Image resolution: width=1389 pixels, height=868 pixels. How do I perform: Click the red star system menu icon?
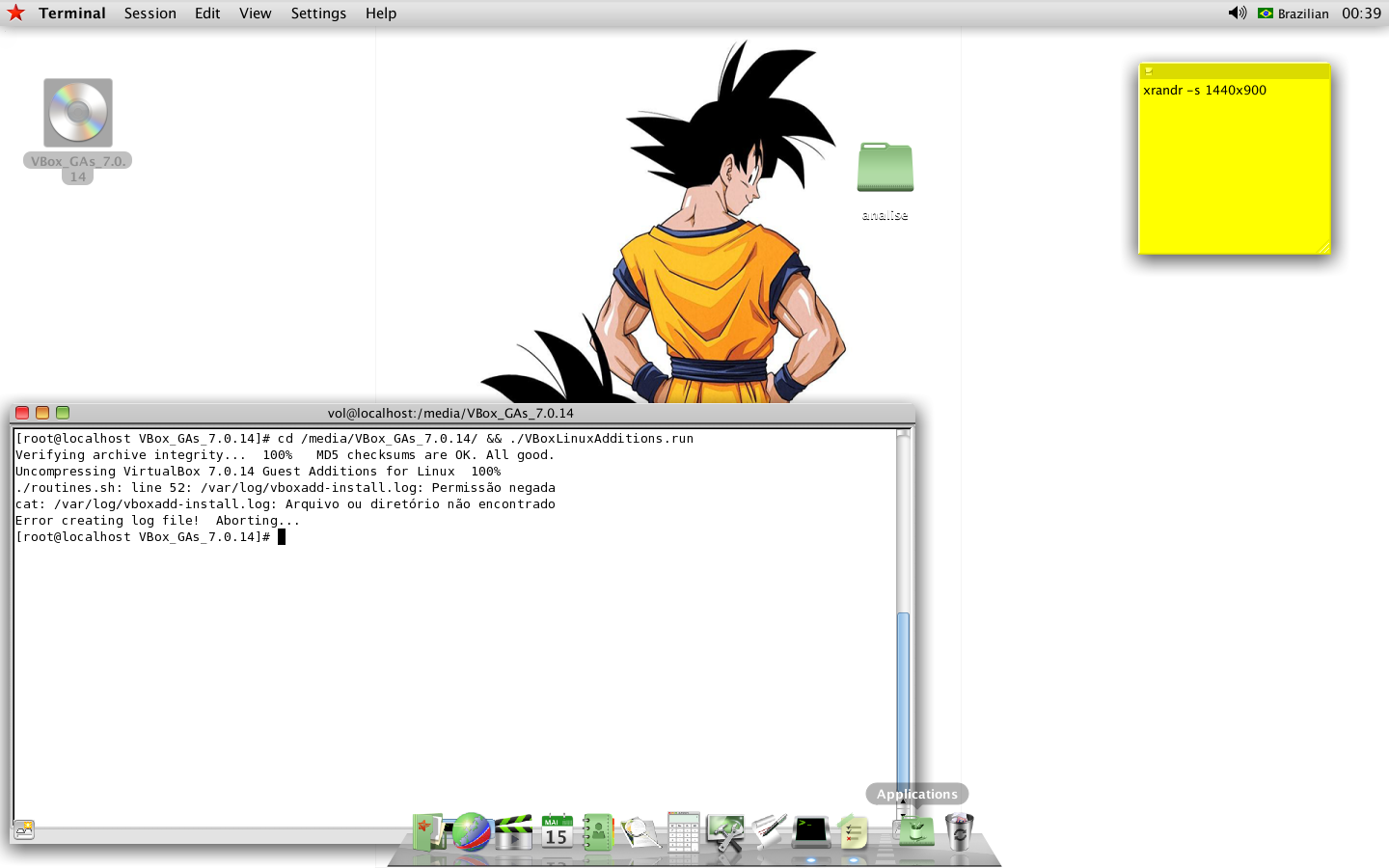click(15, 13)
